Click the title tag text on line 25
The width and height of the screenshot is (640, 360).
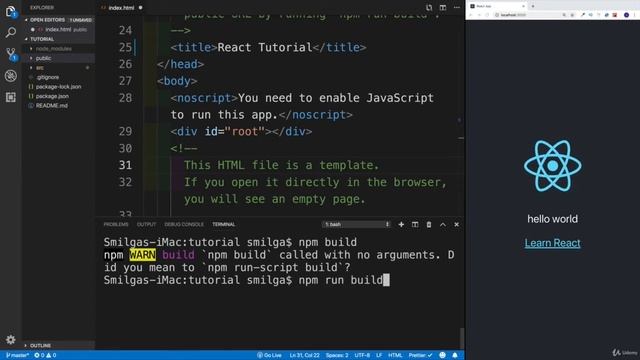[268, 47]
